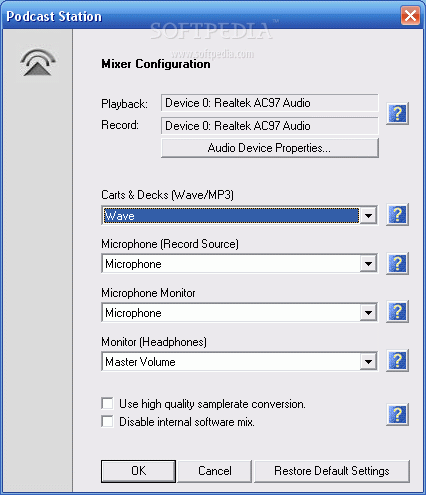Open help for Carts & Decks setting
This screenshot has height=495, width=426.
click(397, 215)
